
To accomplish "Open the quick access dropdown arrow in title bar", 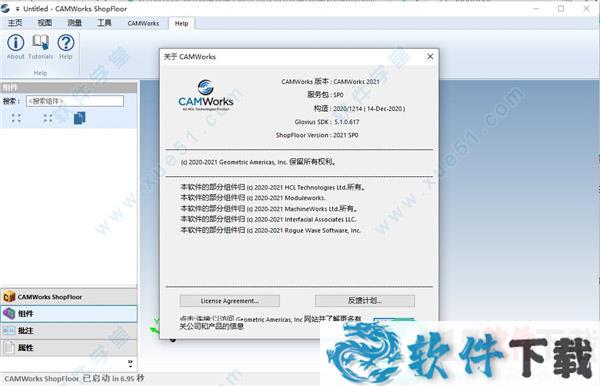I will pyautogui.click(x=17, y=8).
